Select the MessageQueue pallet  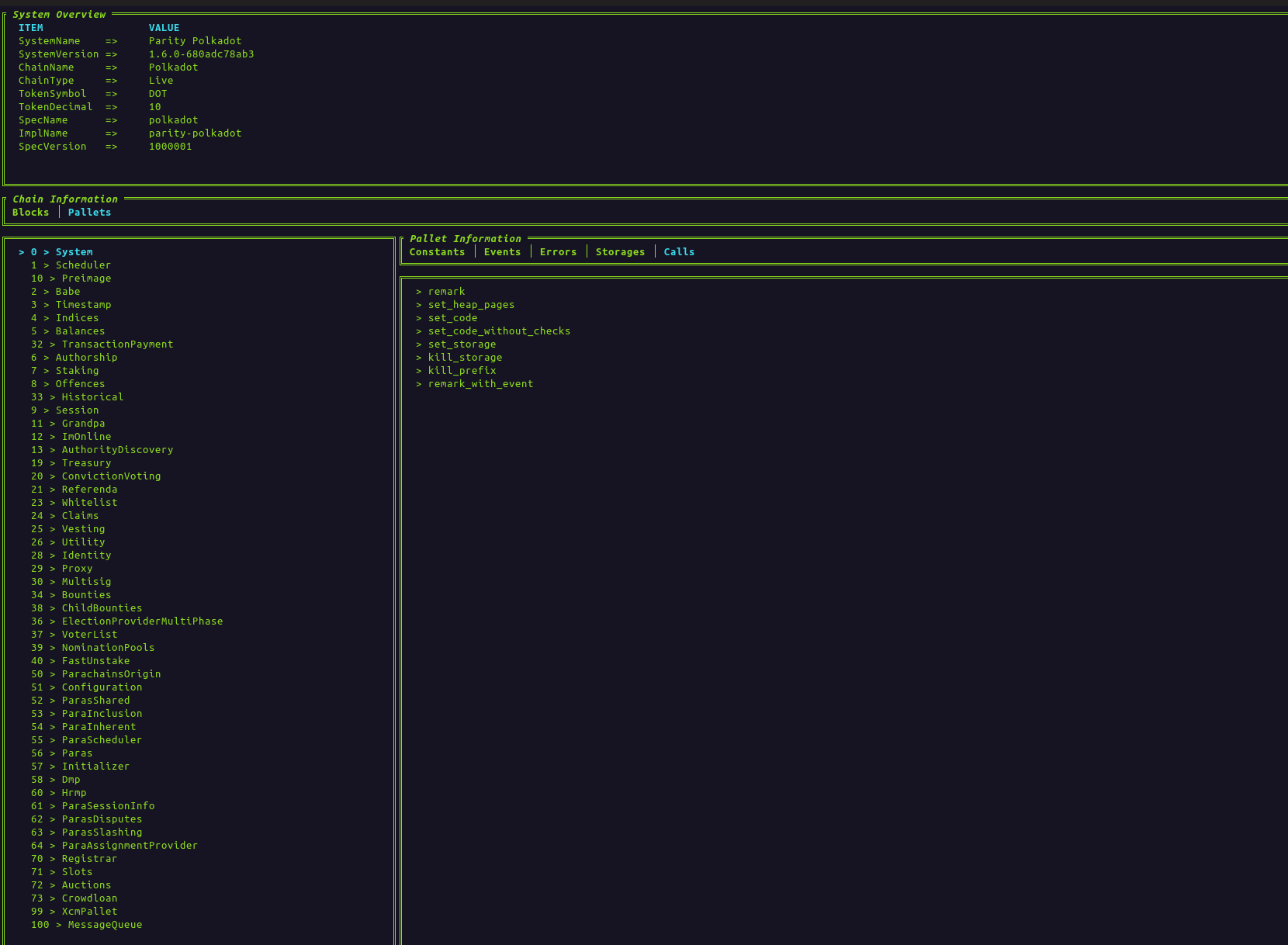[86, 925]
